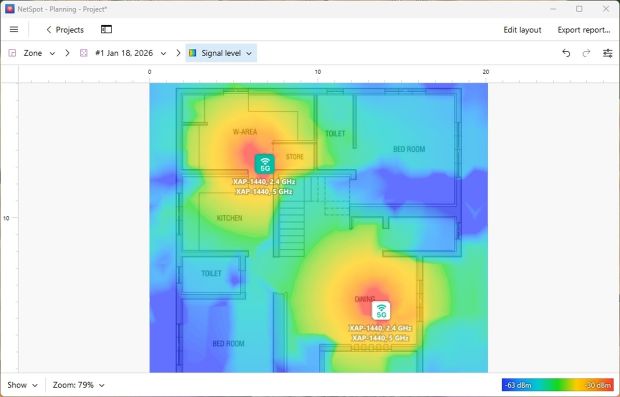Click the breadcrumb arrow after Zone
The height and width of the screenshot is (397, 620).
pyautogui.click(x=67, y=53)
